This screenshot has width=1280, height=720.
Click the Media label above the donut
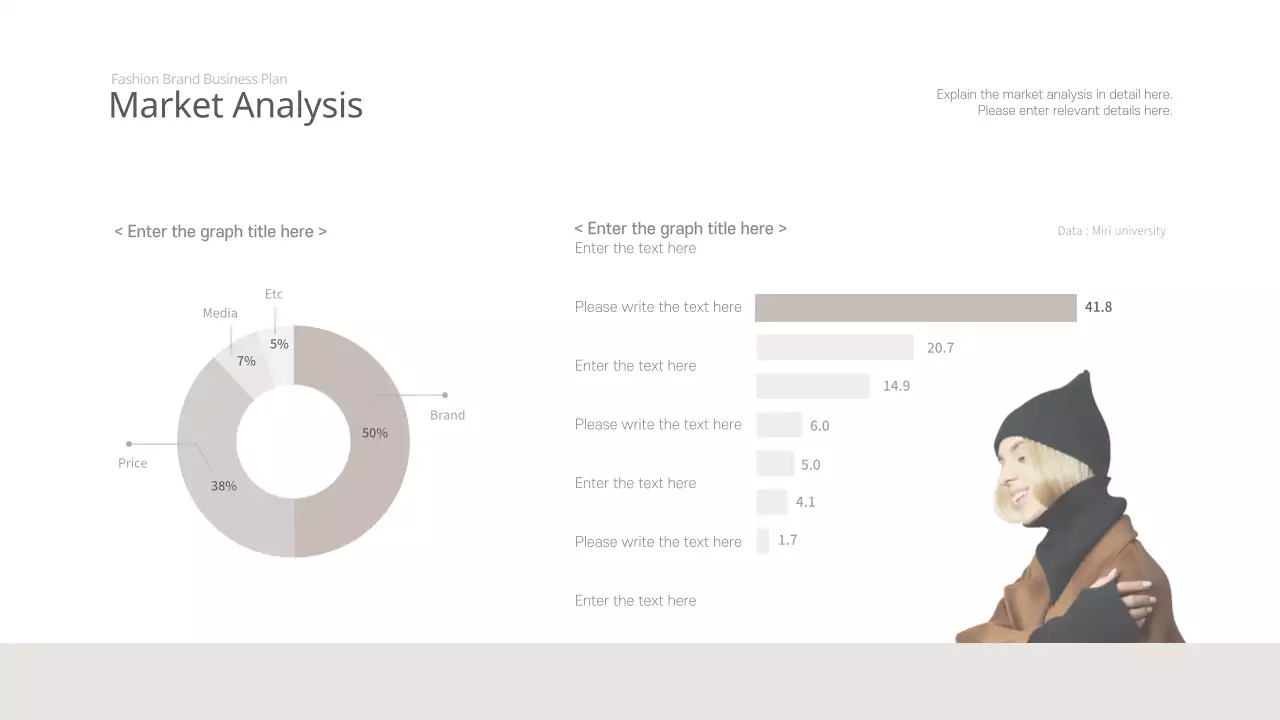pos(220,313)
